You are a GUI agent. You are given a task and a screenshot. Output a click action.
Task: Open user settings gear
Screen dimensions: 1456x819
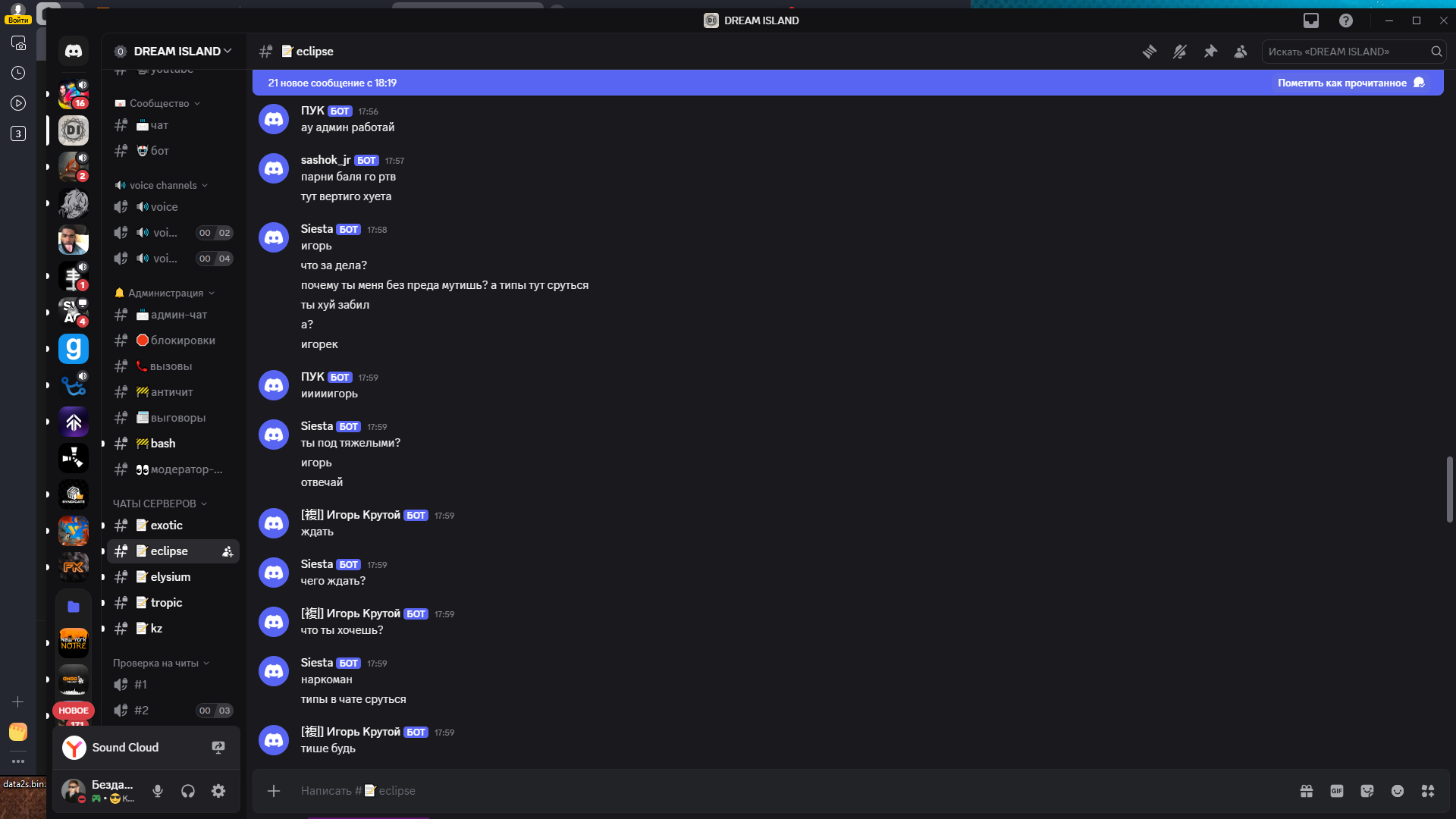pyautogui.click(x=218, y=791)
